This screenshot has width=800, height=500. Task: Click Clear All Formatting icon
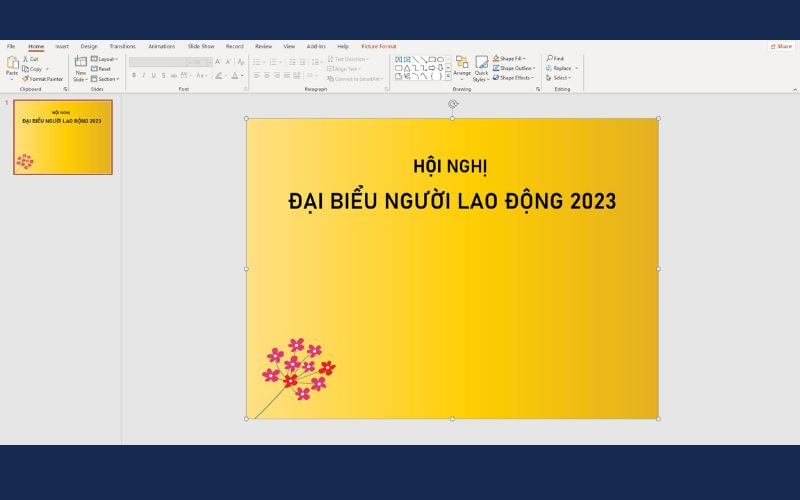point(241,62)
